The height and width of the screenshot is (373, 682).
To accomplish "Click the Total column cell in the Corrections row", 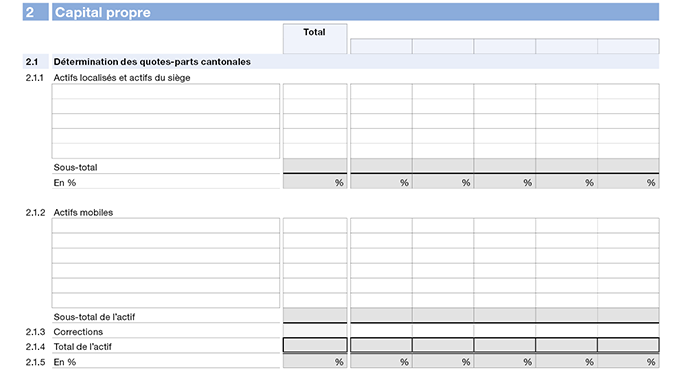I will pyautogui.click(x=315, y=331).
